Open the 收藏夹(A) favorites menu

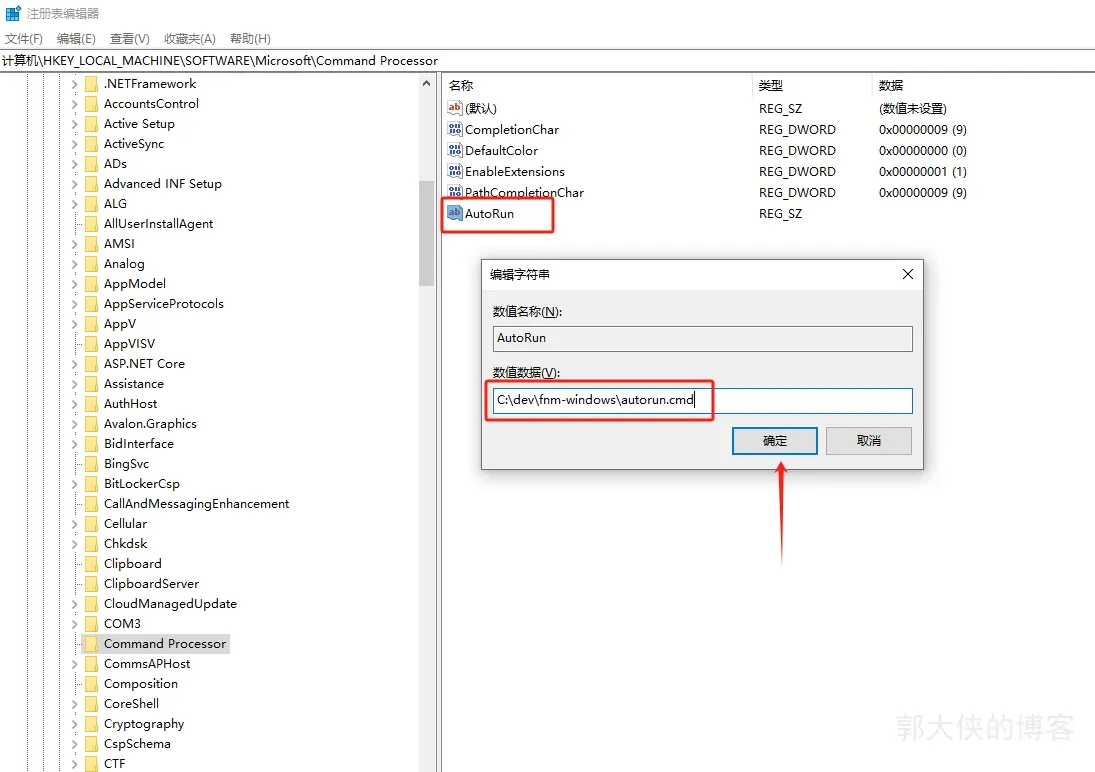(x=189, y=38)
